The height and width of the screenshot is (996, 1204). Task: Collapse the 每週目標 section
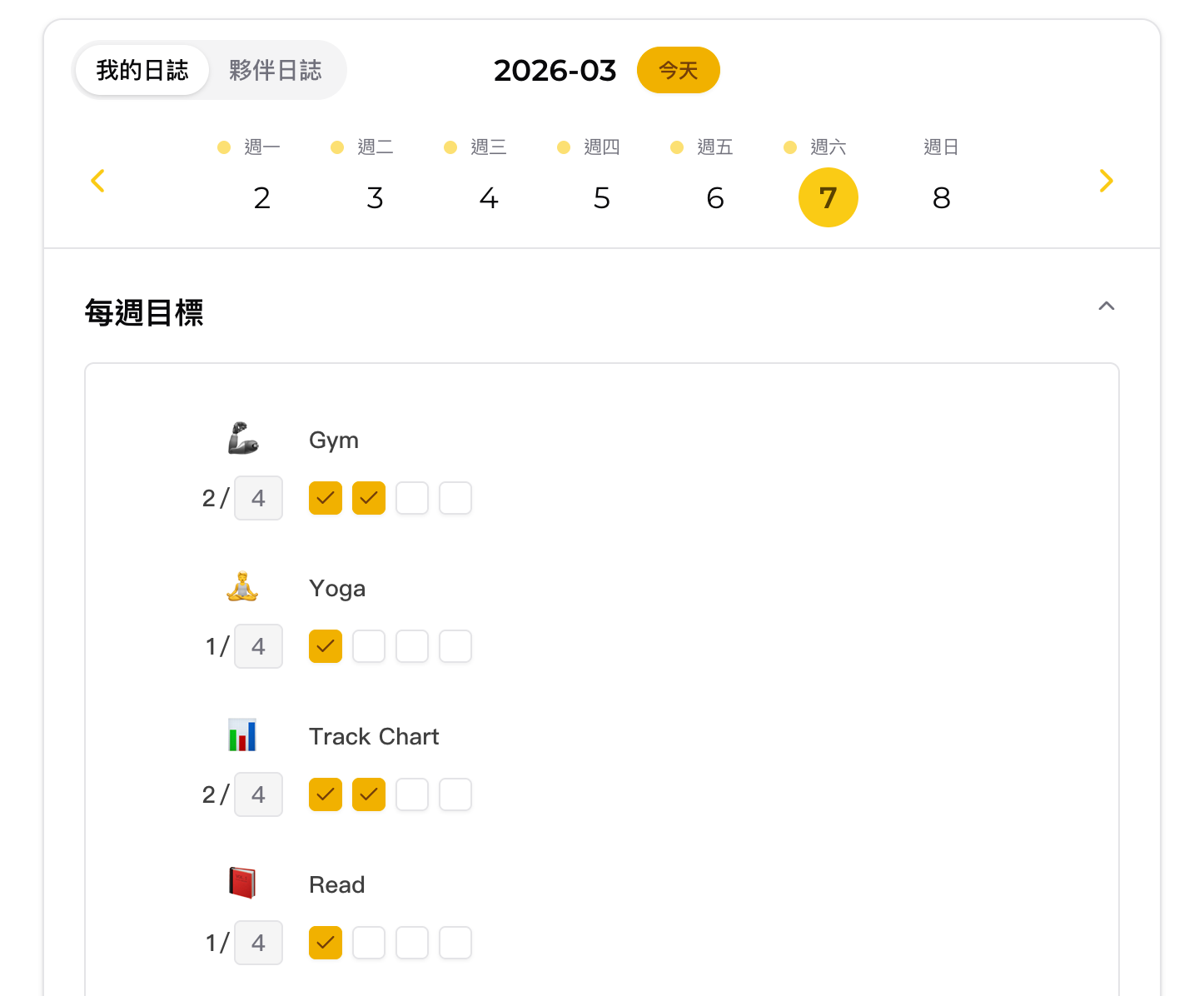(x=1106, y=306)
